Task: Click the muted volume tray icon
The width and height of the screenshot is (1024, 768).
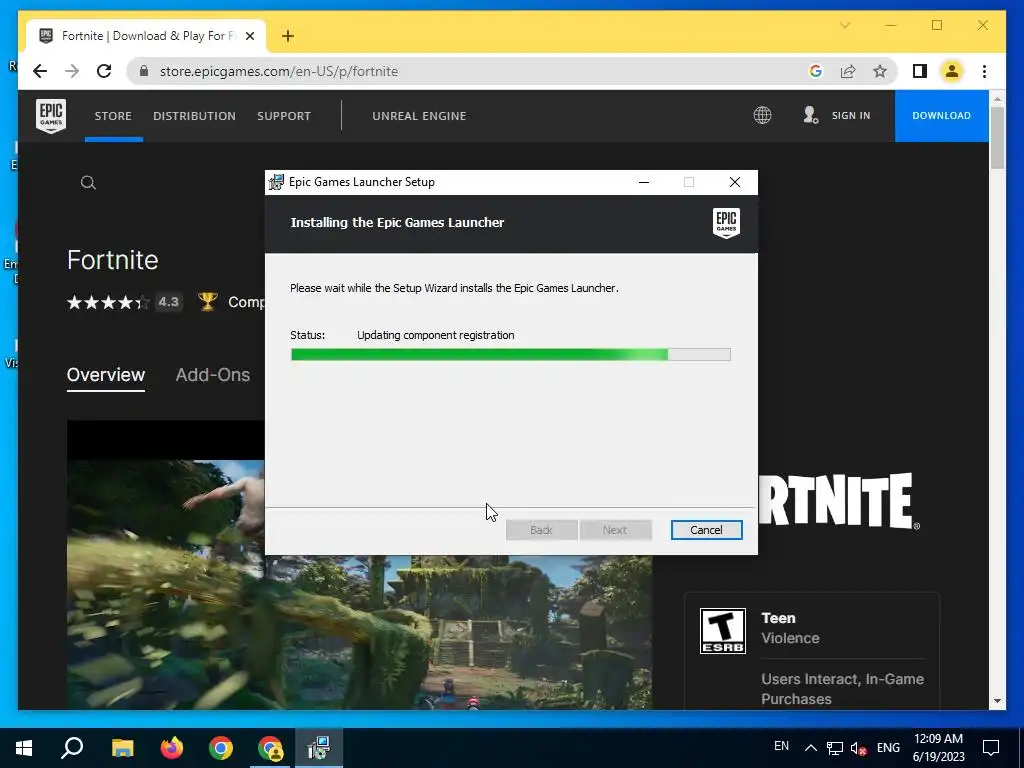Action: point(858,748)
